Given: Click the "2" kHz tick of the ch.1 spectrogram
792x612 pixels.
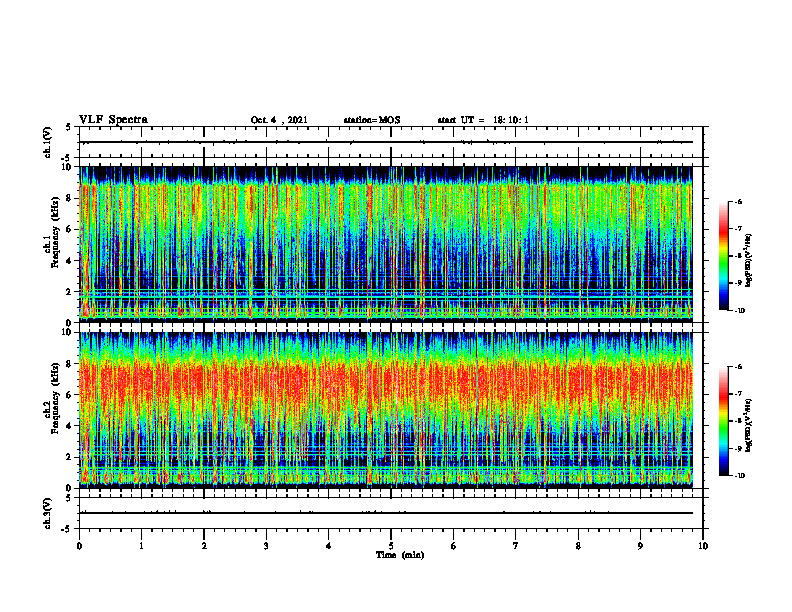Looking at the screenshot, I should [70, 292].
